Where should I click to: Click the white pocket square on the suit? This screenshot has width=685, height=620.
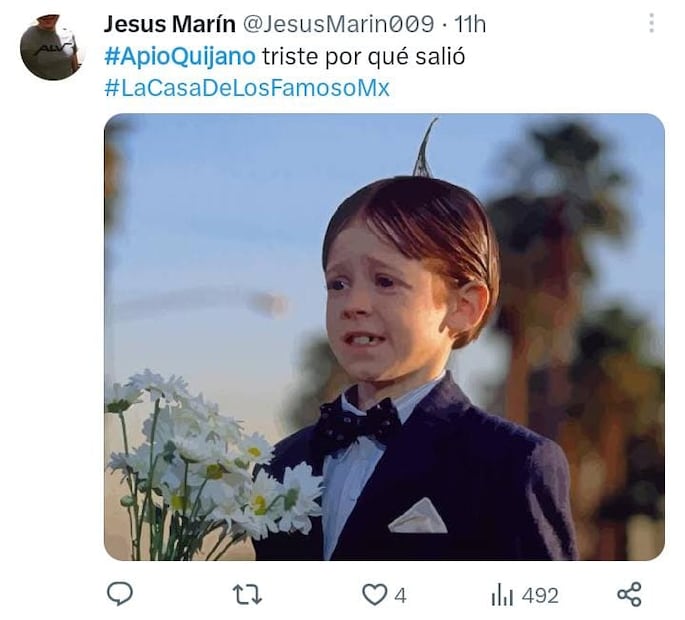point(418,517)
